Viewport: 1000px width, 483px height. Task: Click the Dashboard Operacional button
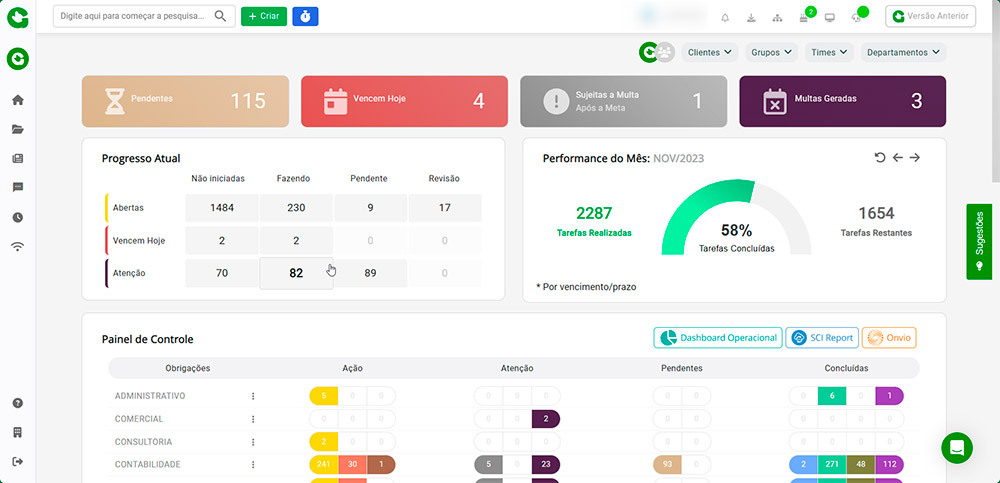(716, 338)
